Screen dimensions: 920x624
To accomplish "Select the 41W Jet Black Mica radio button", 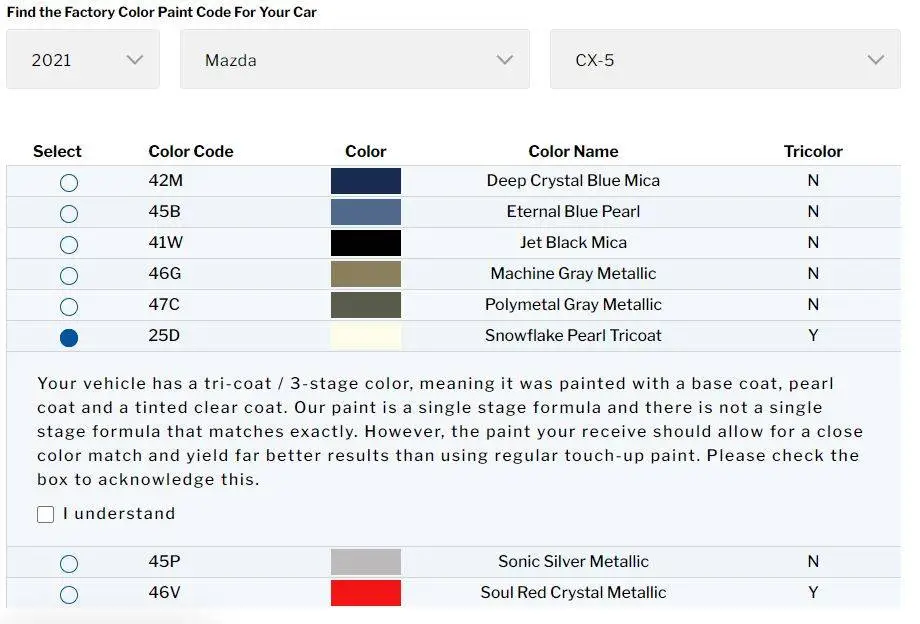I will tap(69, 245).
